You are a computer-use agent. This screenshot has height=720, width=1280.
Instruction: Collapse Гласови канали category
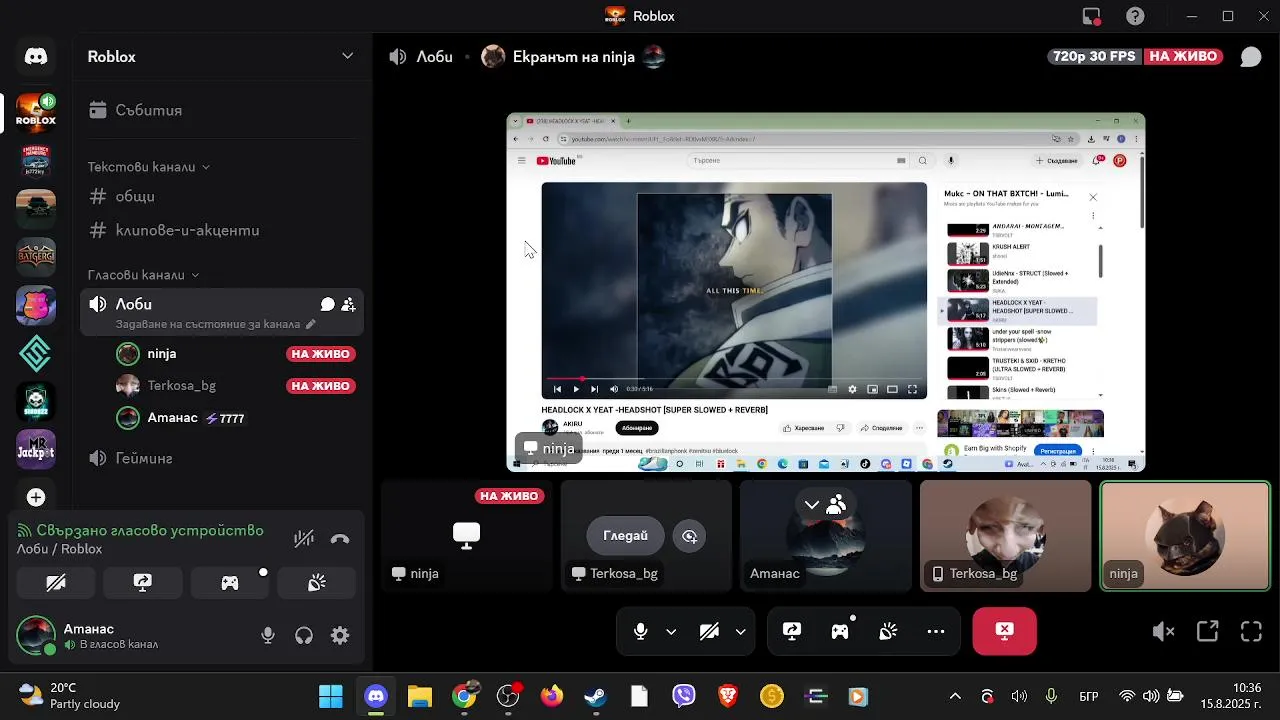143,275
